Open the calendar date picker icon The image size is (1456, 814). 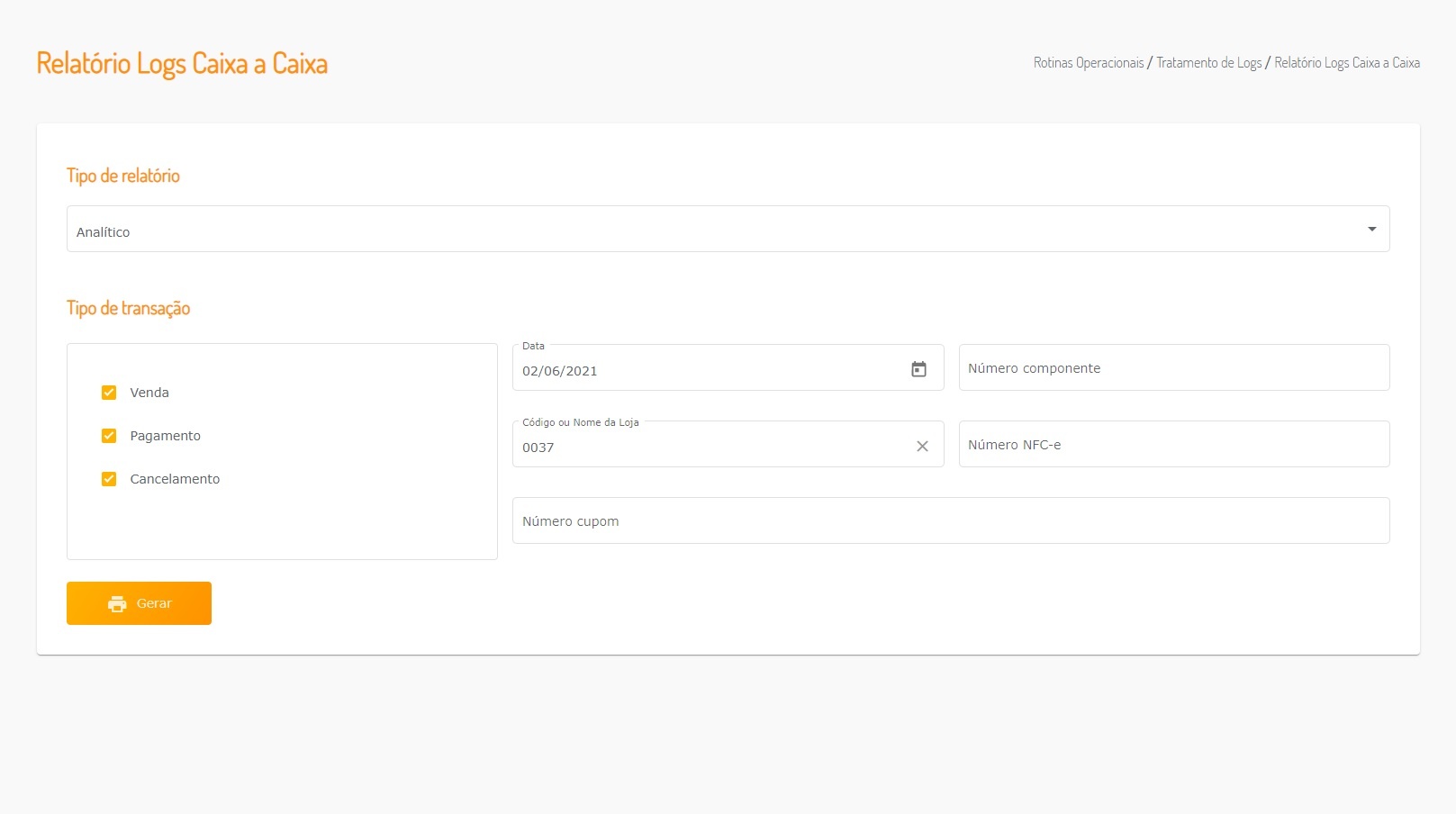pyautogui.click(x=918, y=369)
